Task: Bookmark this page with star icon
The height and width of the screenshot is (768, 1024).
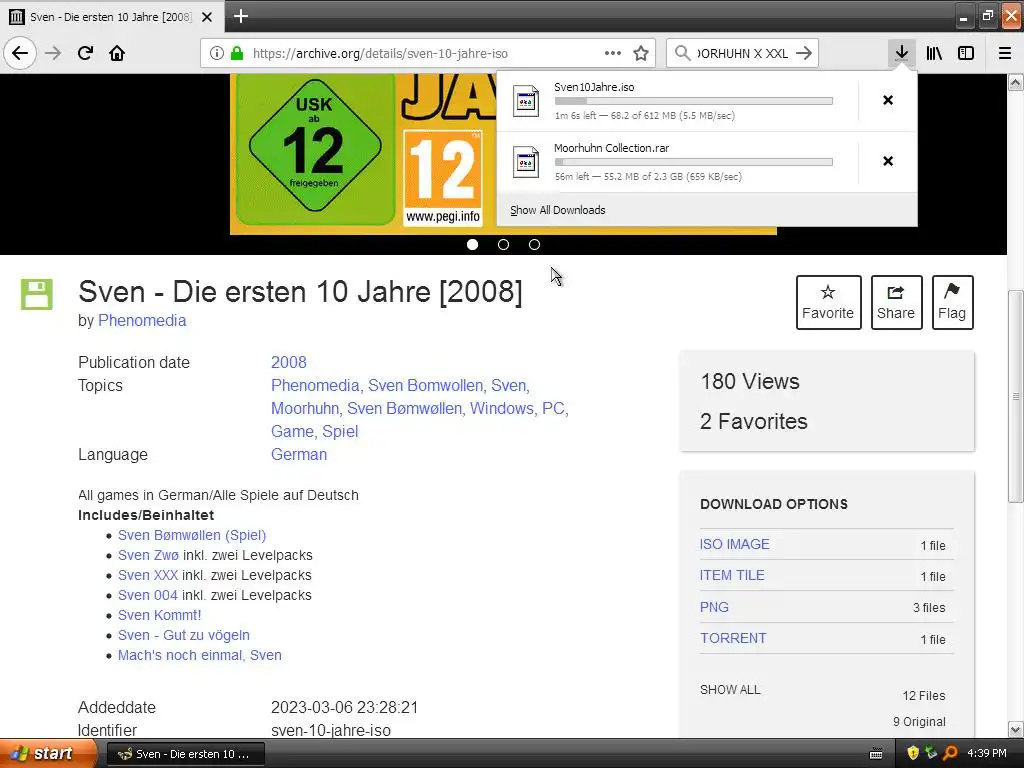Action: pos(641,53)
